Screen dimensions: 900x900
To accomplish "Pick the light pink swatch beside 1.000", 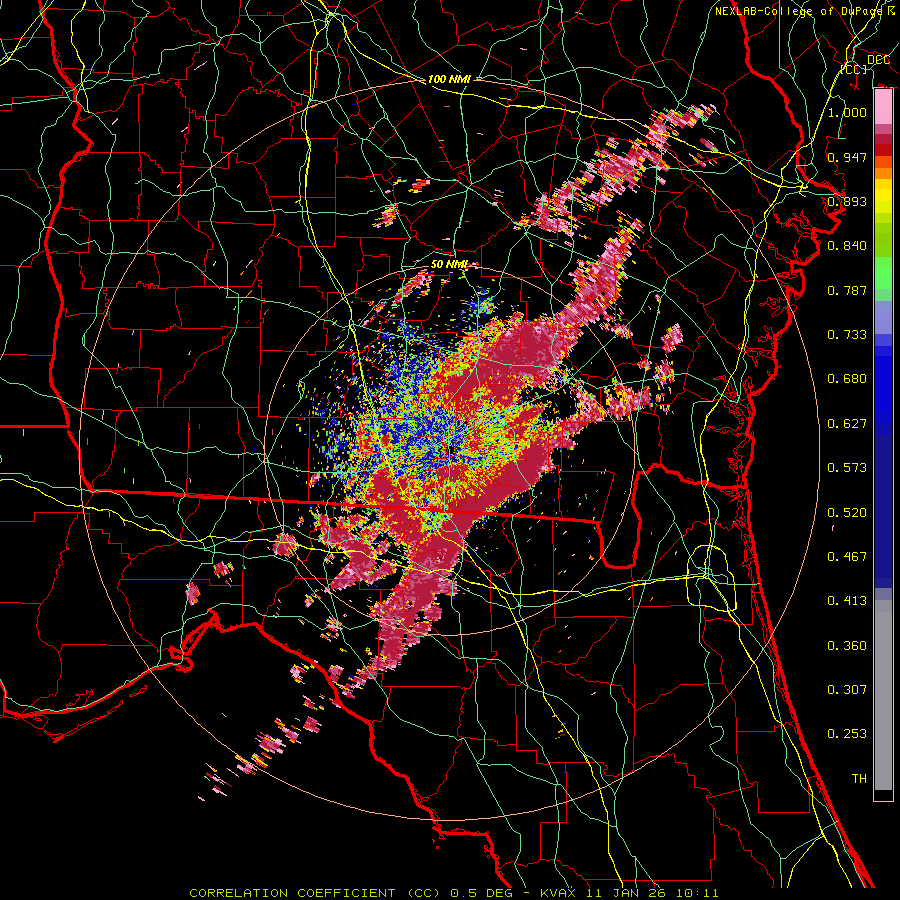I will pos(883,107).
